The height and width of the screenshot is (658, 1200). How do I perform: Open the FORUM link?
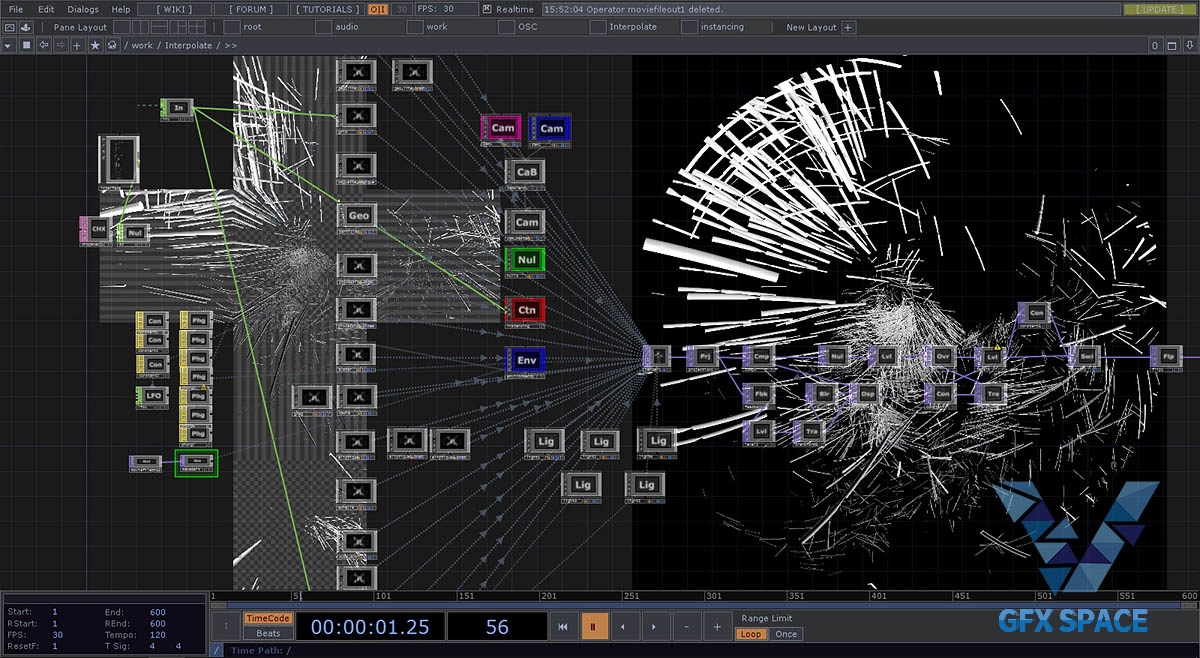250,9
